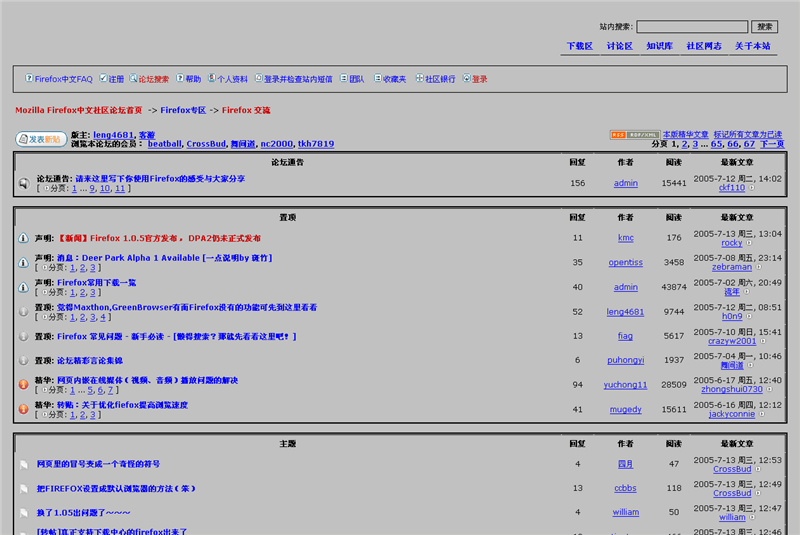Click the 论坛搜索 magnifier icon

(133, 78)
